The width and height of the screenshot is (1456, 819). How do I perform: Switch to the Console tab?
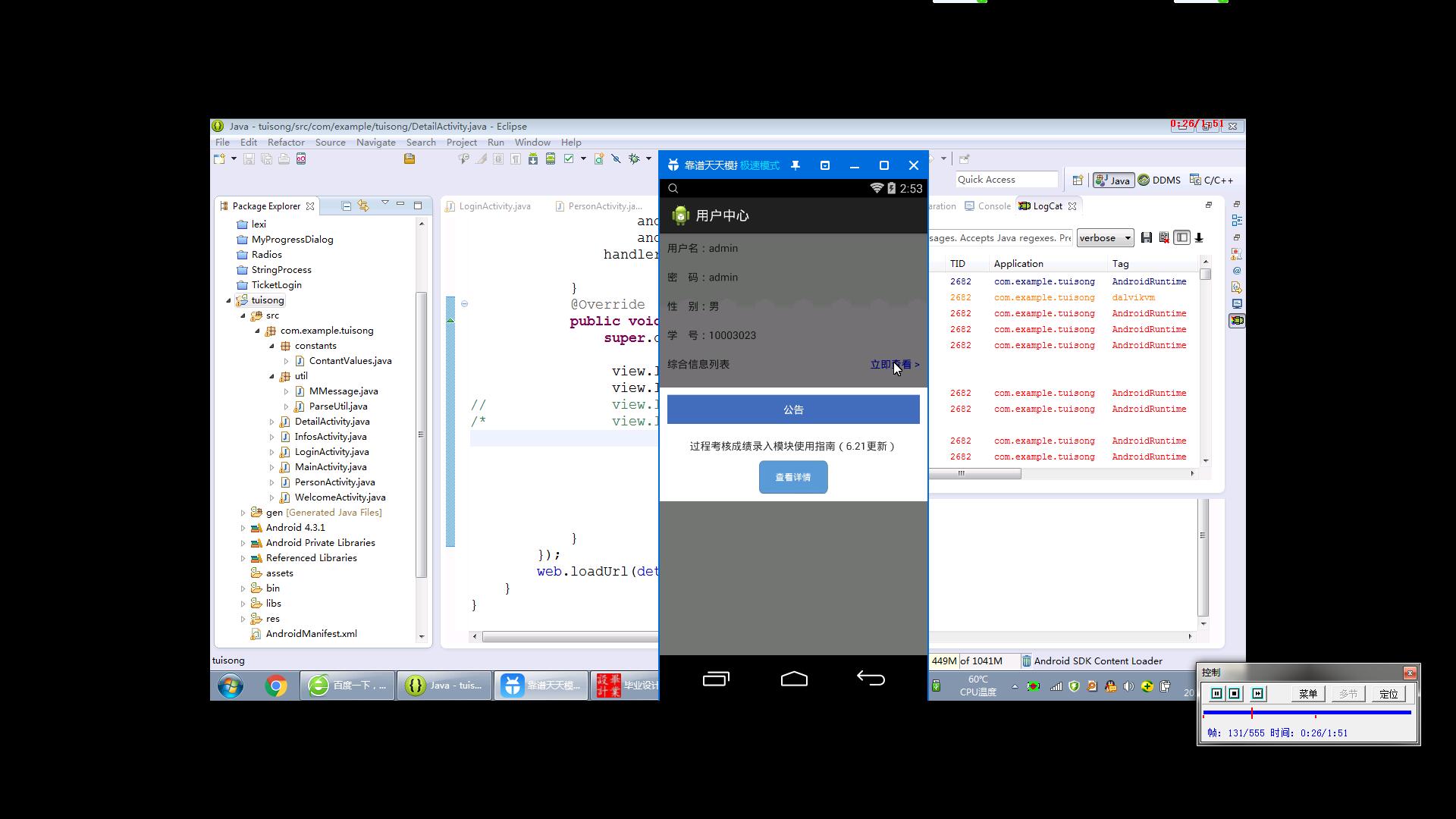pos(988,206)
